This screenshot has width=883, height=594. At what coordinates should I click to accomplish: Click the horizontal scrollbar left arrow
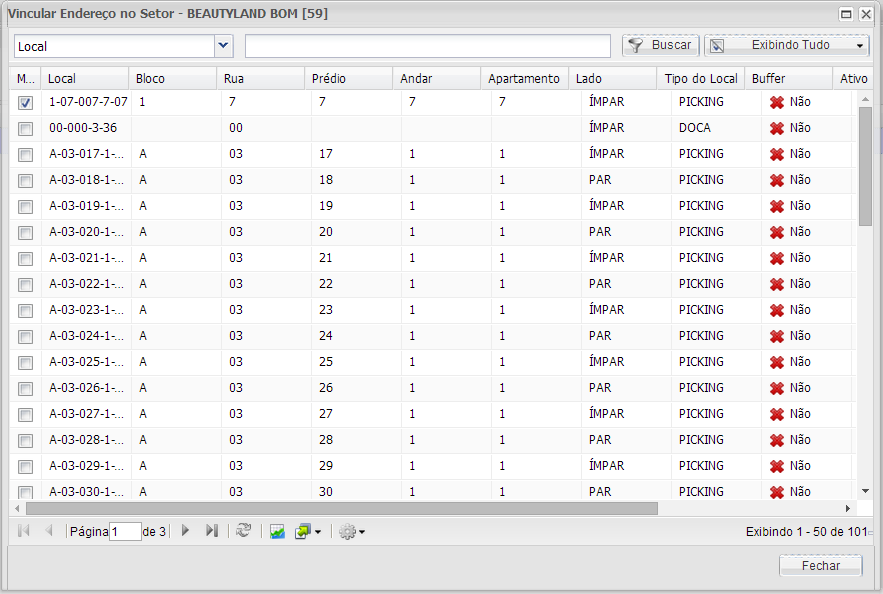point(17,508)
